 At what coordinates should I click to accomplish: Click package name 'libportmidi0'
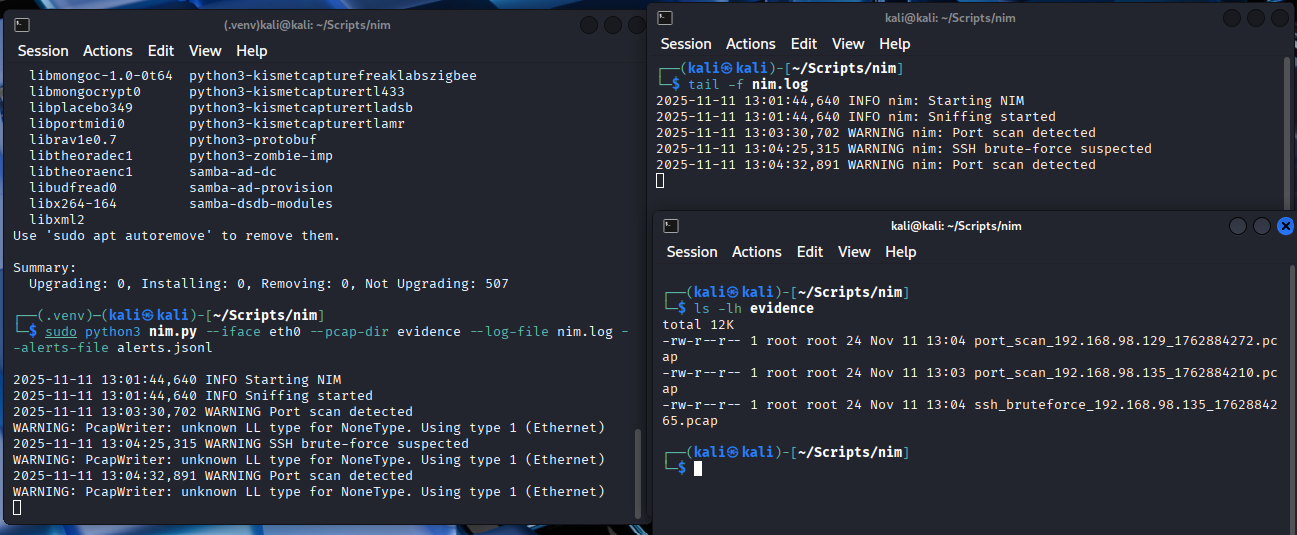(x=77, y=123)
